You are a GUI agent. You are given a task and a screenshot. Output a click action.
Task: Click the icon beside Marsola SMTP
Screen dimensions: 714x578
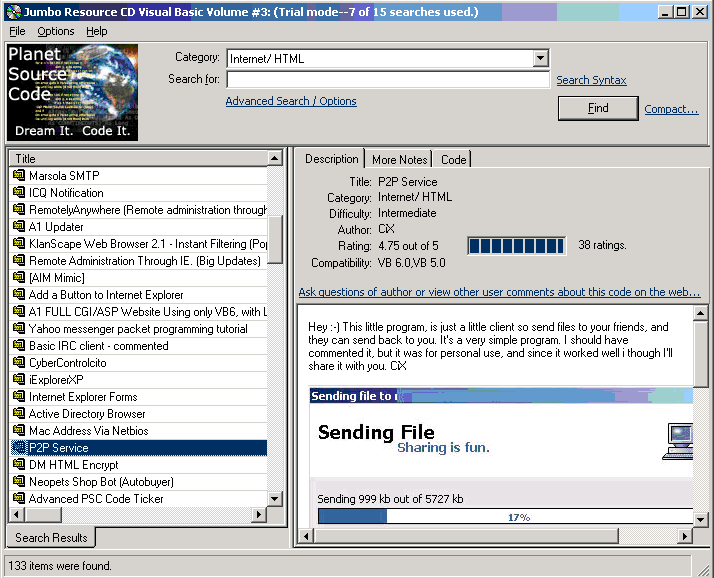coord(19,175)
